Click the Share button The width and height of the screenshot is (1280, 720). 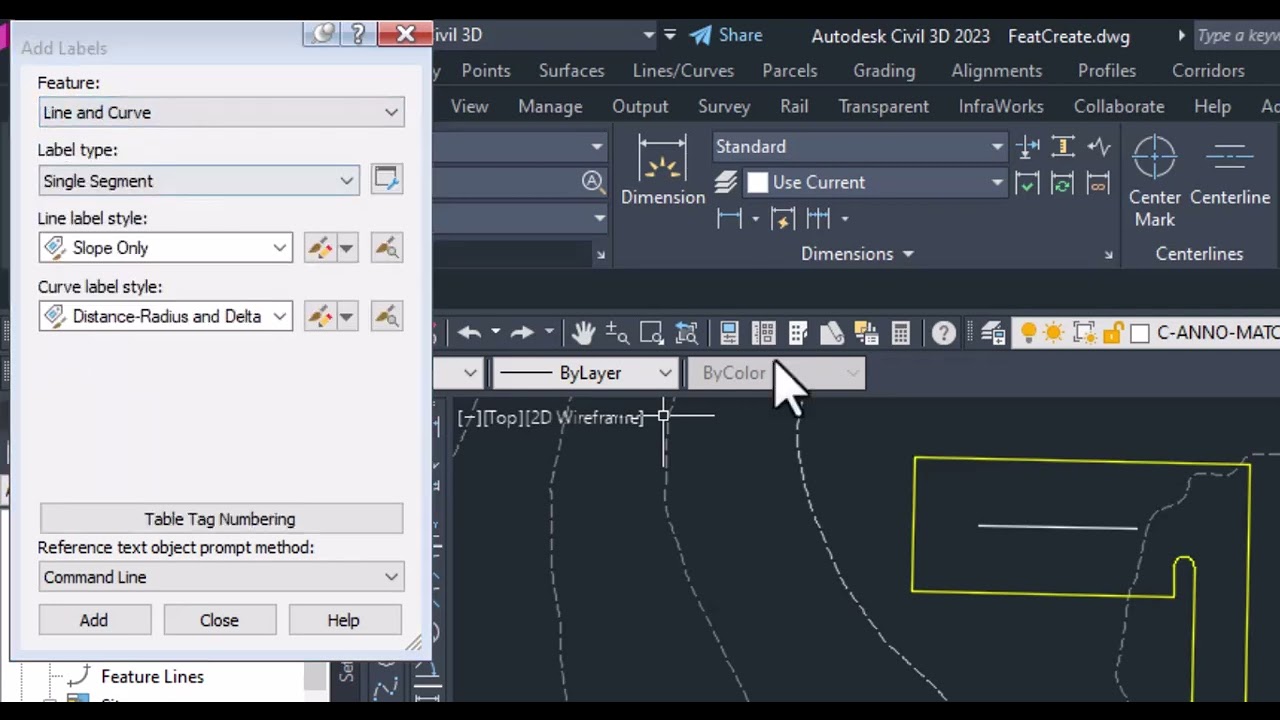726,35
